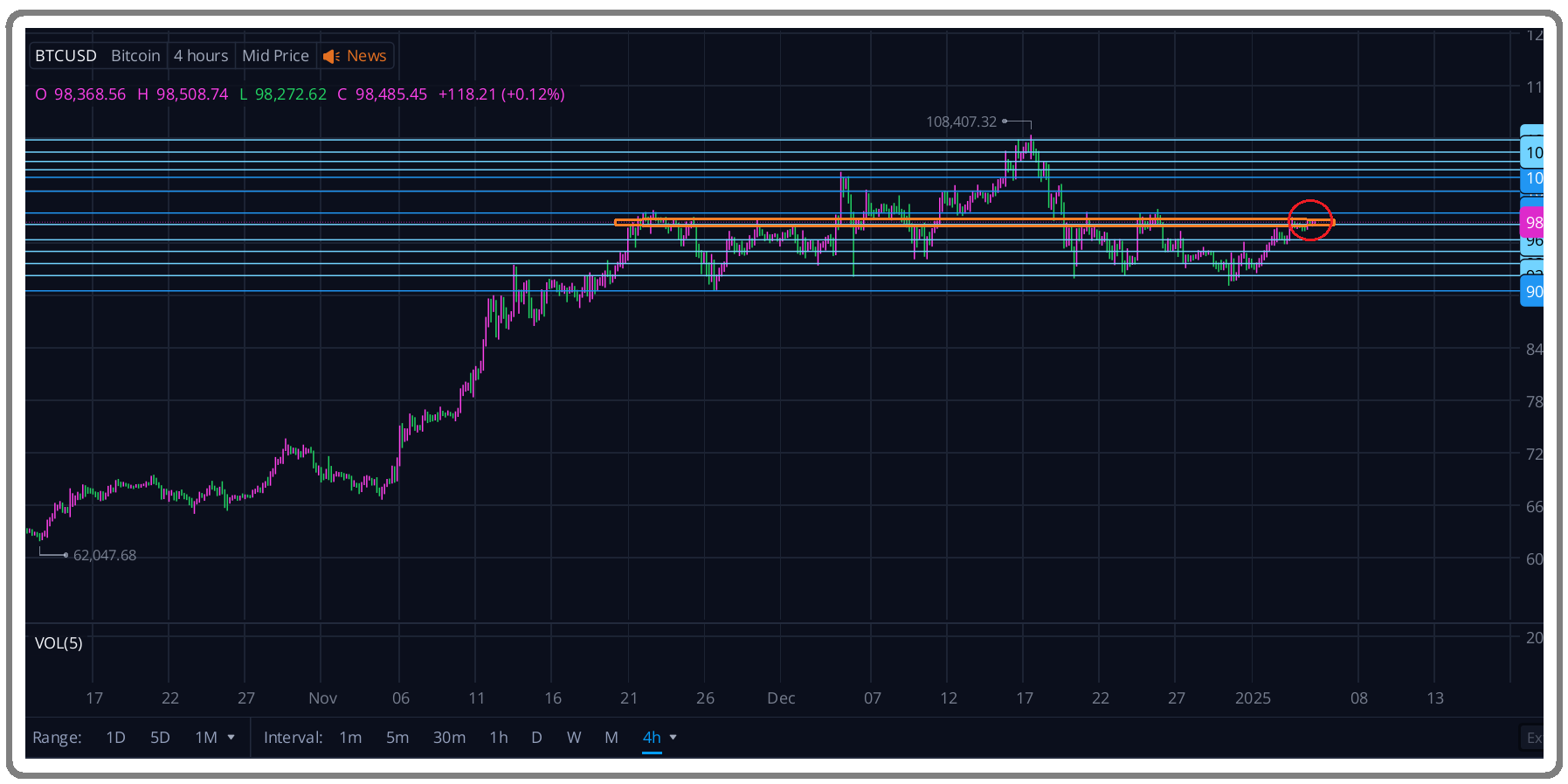Click the Open value 98,368.56
Viewport: 1568px width, 784px height.
coord(90,94)
